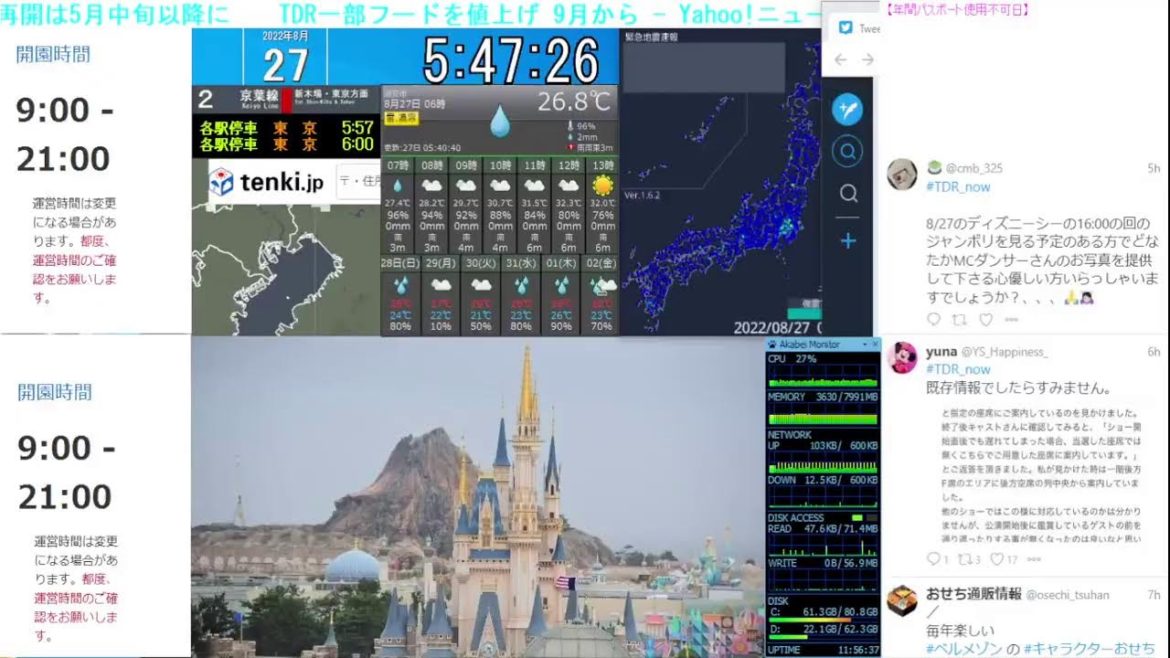The image size is (1170, 658).
Task: Click the '各駅停車 東京 5:57' train departure row
Action: point(287,128)
